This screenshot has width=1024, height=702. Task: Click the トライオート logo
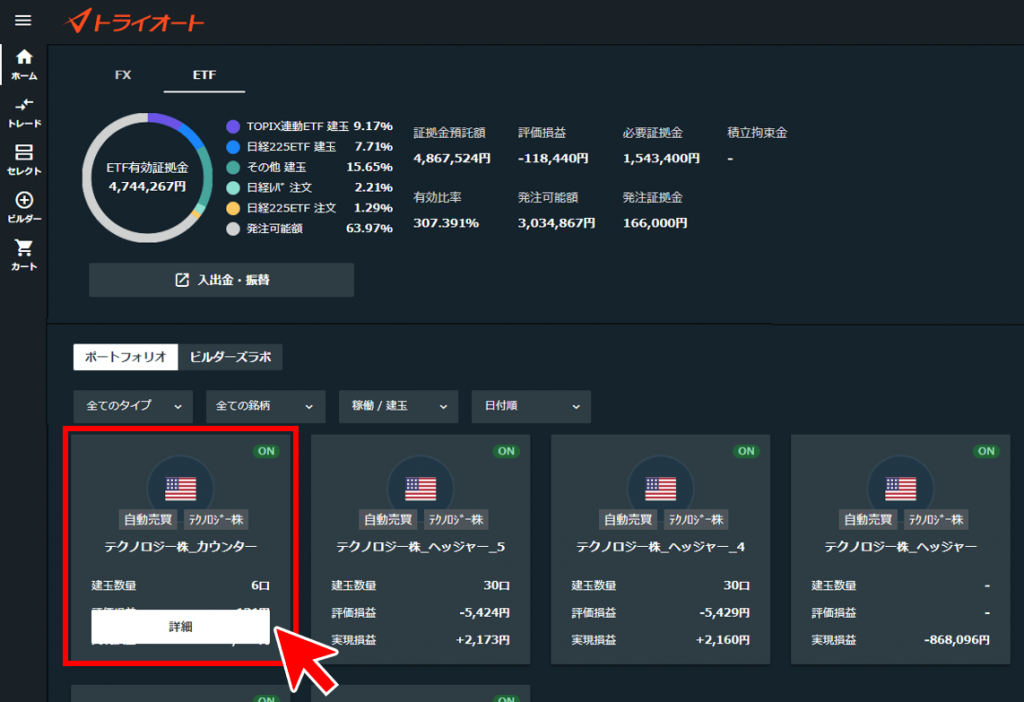(x=134, y=22)
